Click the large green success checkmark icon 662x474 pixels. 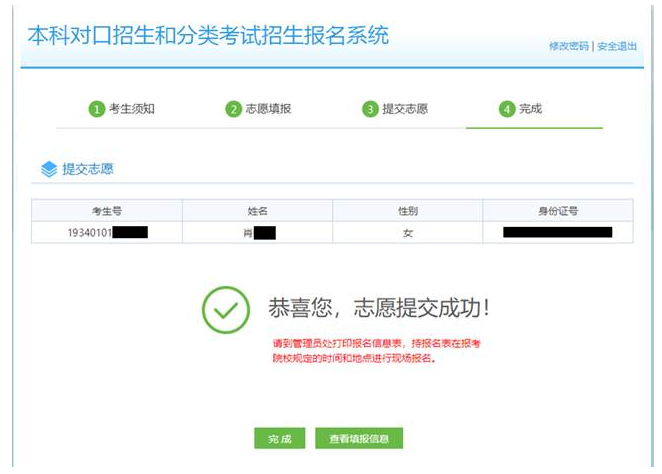pyautogui.click(x=225, y=309)
